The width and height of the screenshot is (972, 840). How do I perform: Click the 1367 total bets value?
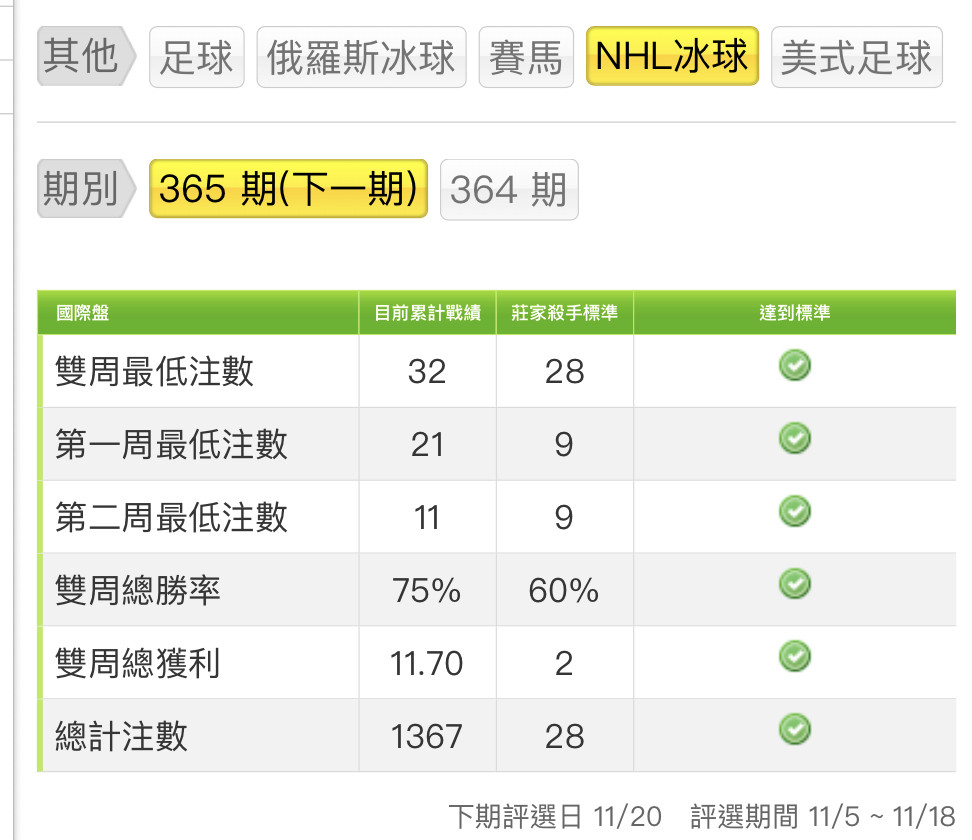tap(426, 736)
